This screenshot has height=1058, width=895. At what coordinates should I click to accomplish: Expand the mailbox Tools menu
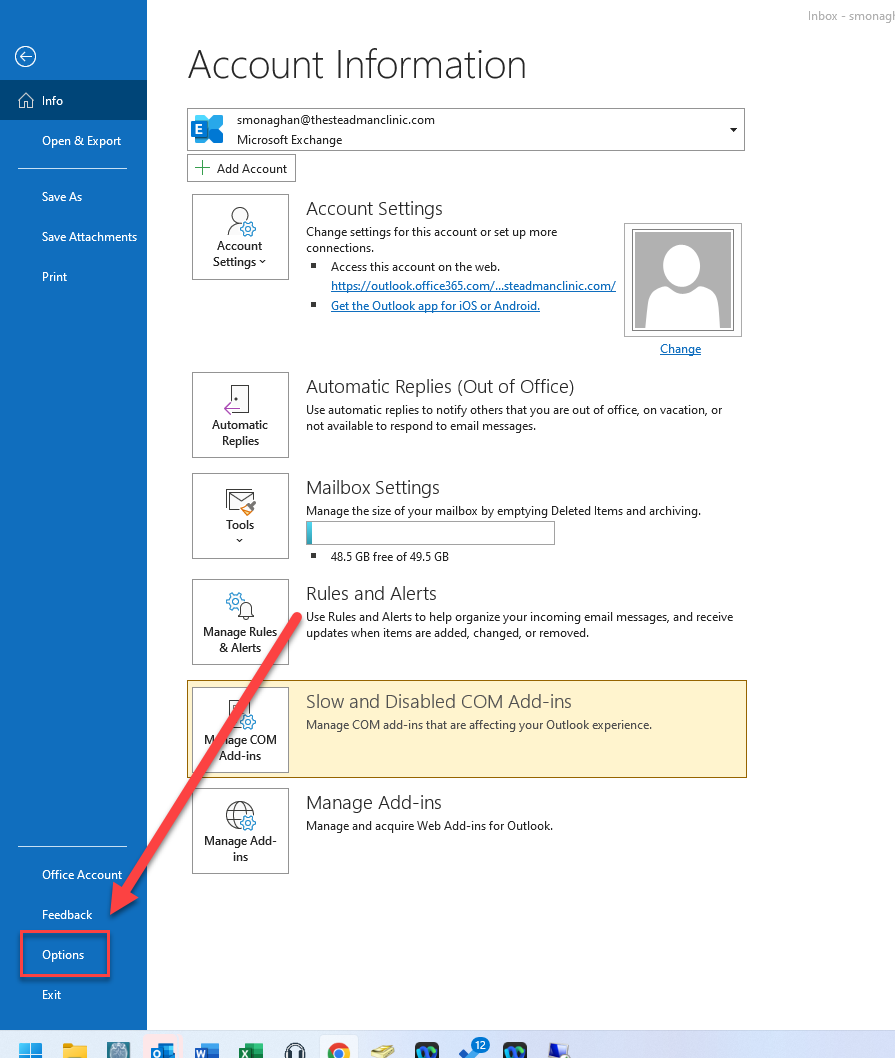tap(240, 516)
